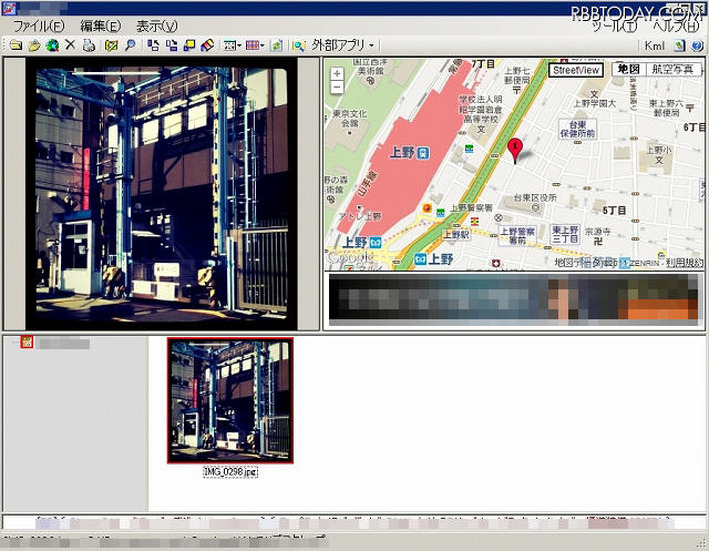Switch the map to 地図 view
The image size is (709, 551).
click(629, 69)
